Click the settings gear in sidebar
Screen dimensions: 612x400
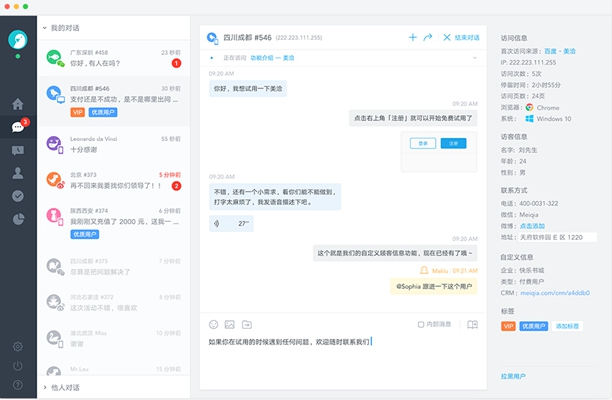coord(18,346)
